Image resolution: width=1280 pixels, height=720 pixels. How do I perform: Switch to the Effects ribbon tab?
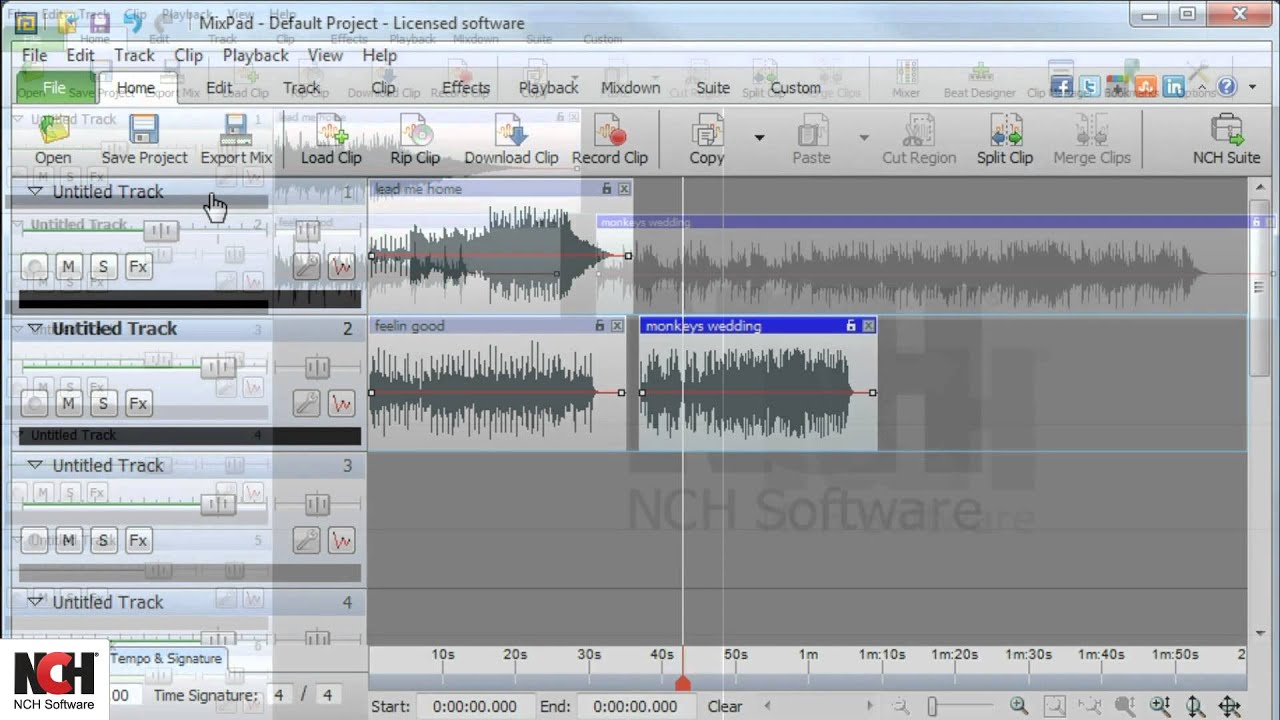pos(466,88)
